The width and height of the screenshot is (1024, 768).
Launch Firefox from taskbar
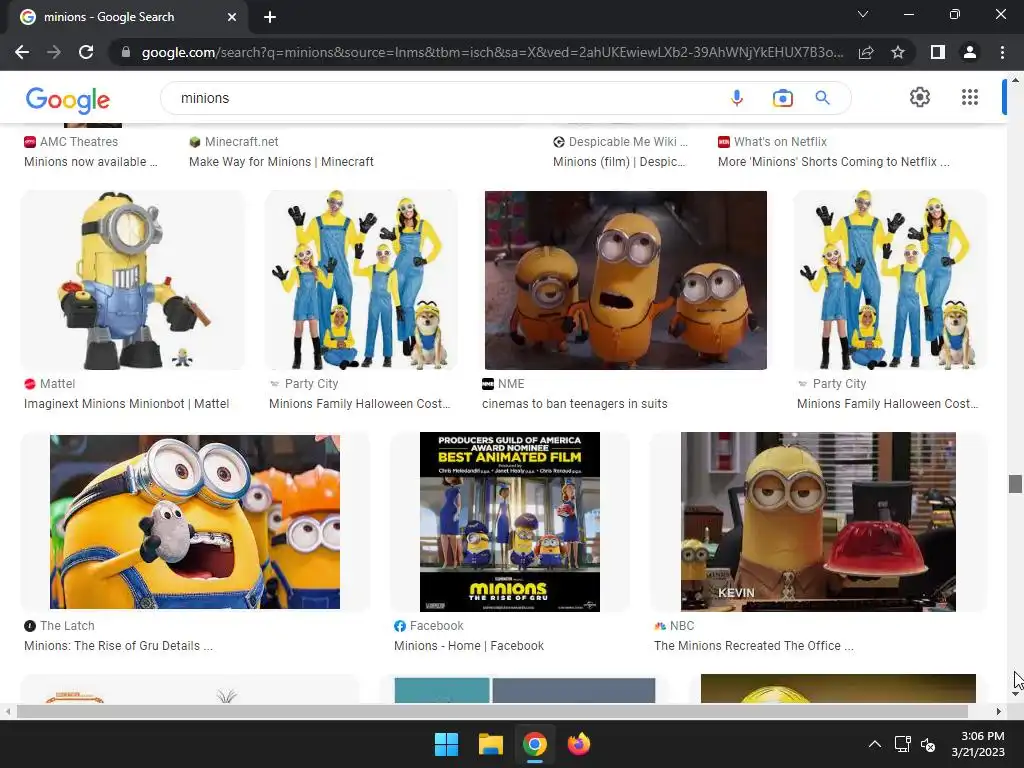(x=579, y=744)
